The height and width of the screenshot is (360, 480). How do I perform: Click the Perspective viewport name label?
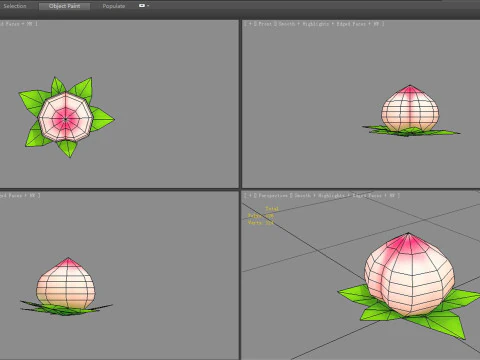[273, 196]
